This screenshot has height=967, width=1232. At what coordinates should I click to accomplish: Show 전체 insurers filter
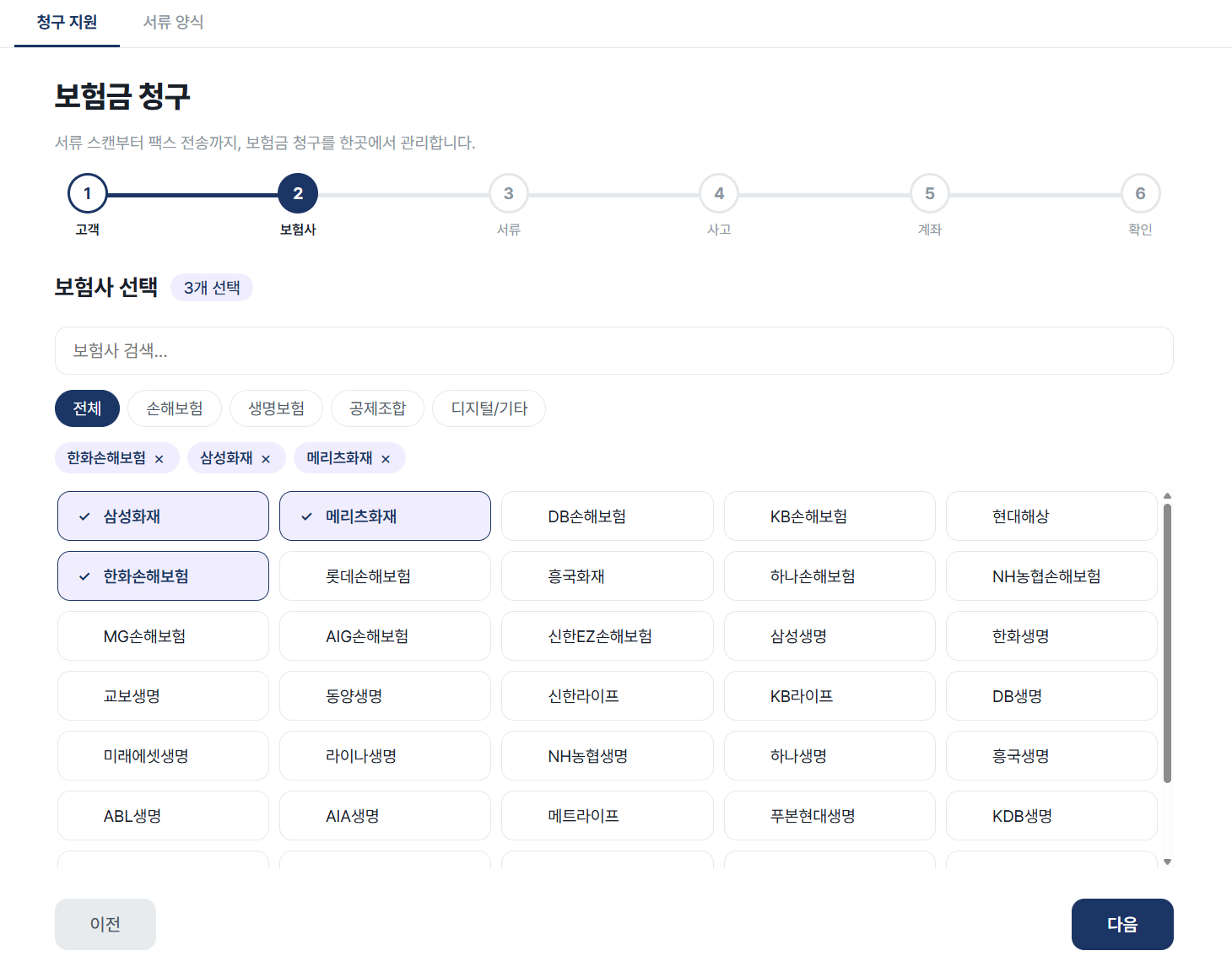[87, 408]
